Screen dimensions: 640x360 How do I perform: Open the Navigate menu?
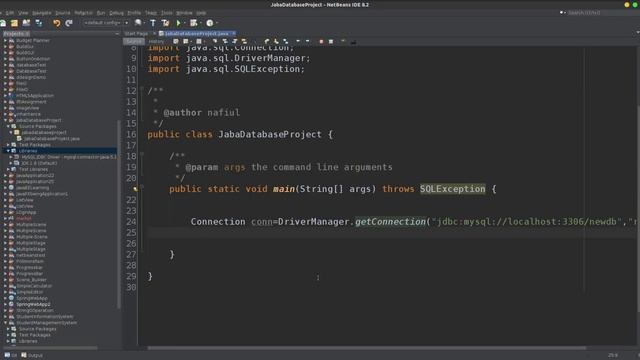click(42, 13)
